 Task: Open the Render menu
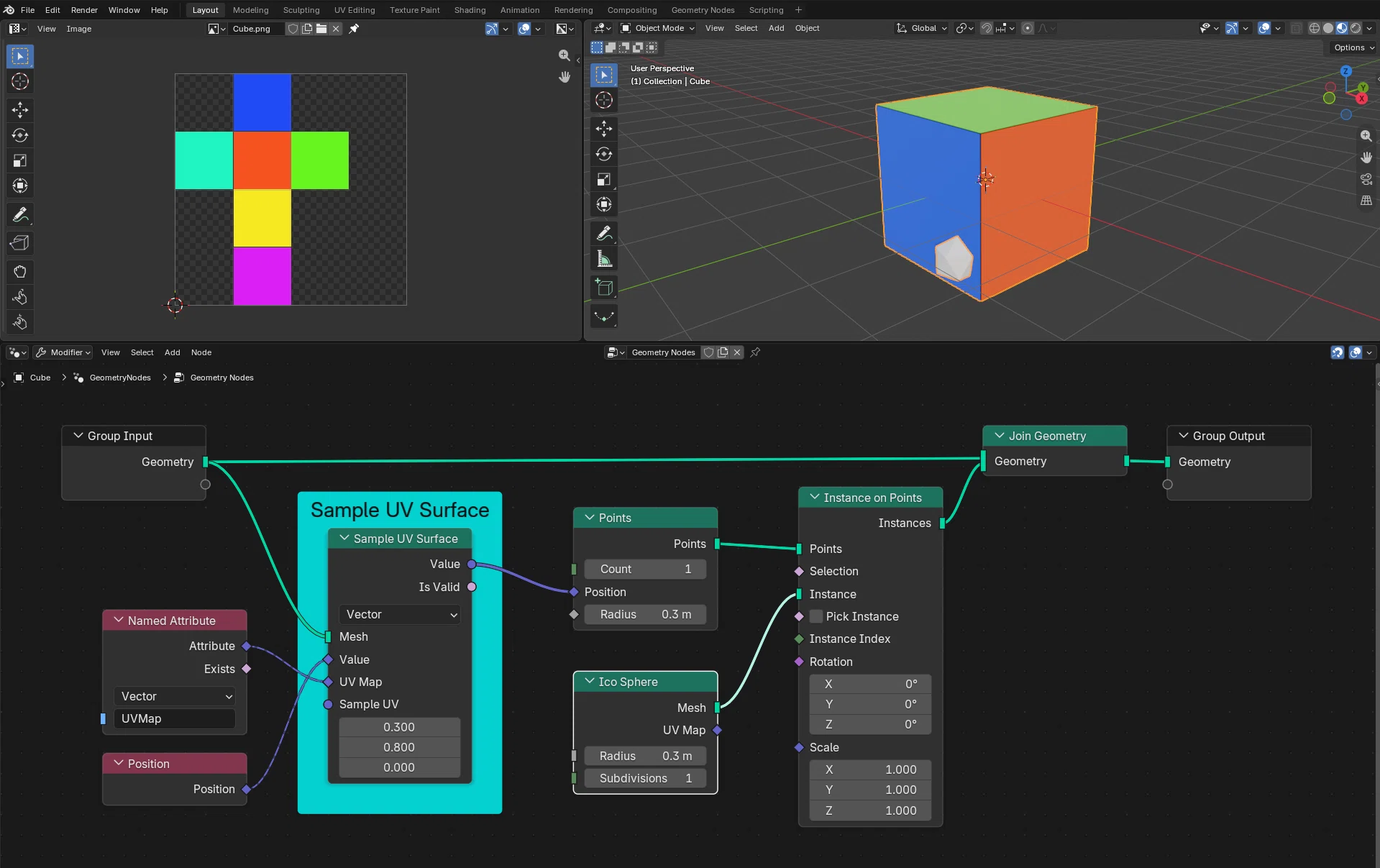[x=84, y=10]
